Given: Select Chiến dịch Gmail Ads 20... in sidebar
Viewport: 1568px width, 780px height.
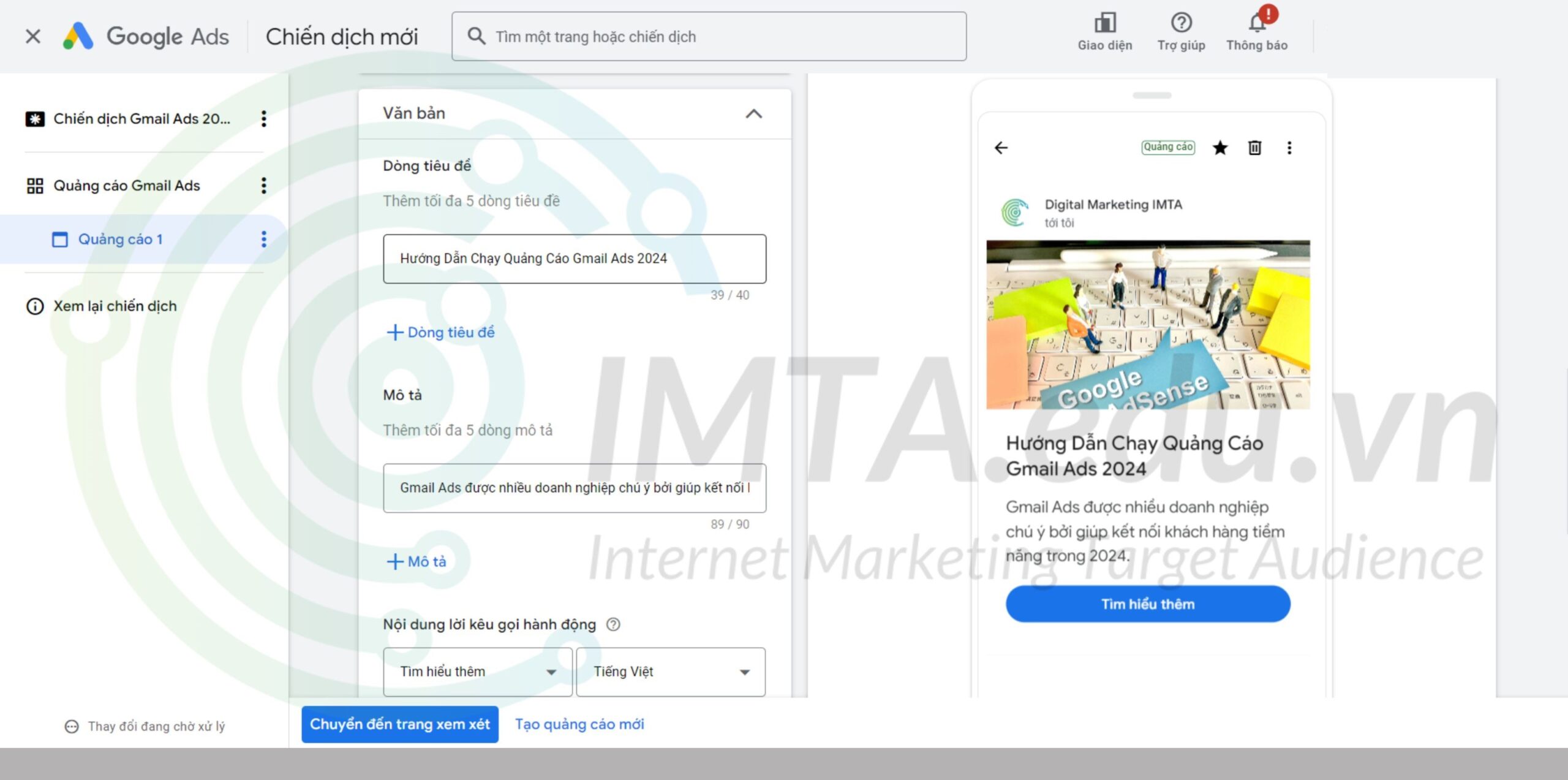Looking at the screenshot, I should pyautogui.click(x=142, y=119).
